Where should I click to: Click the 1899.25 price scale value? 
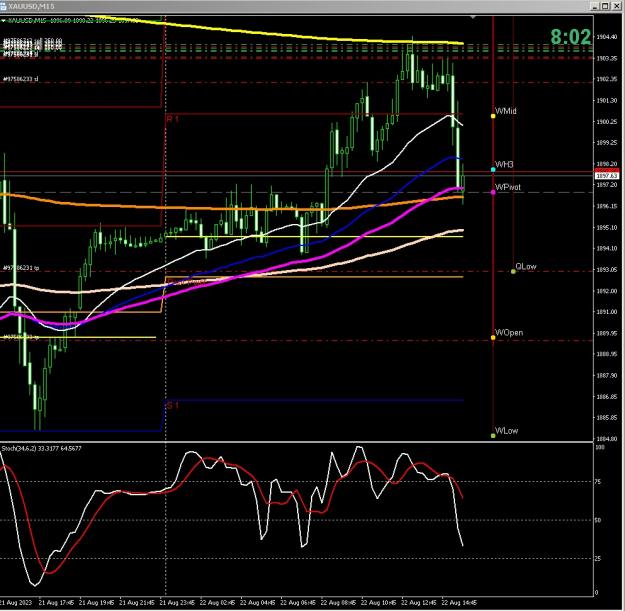(x=607, y=142)
